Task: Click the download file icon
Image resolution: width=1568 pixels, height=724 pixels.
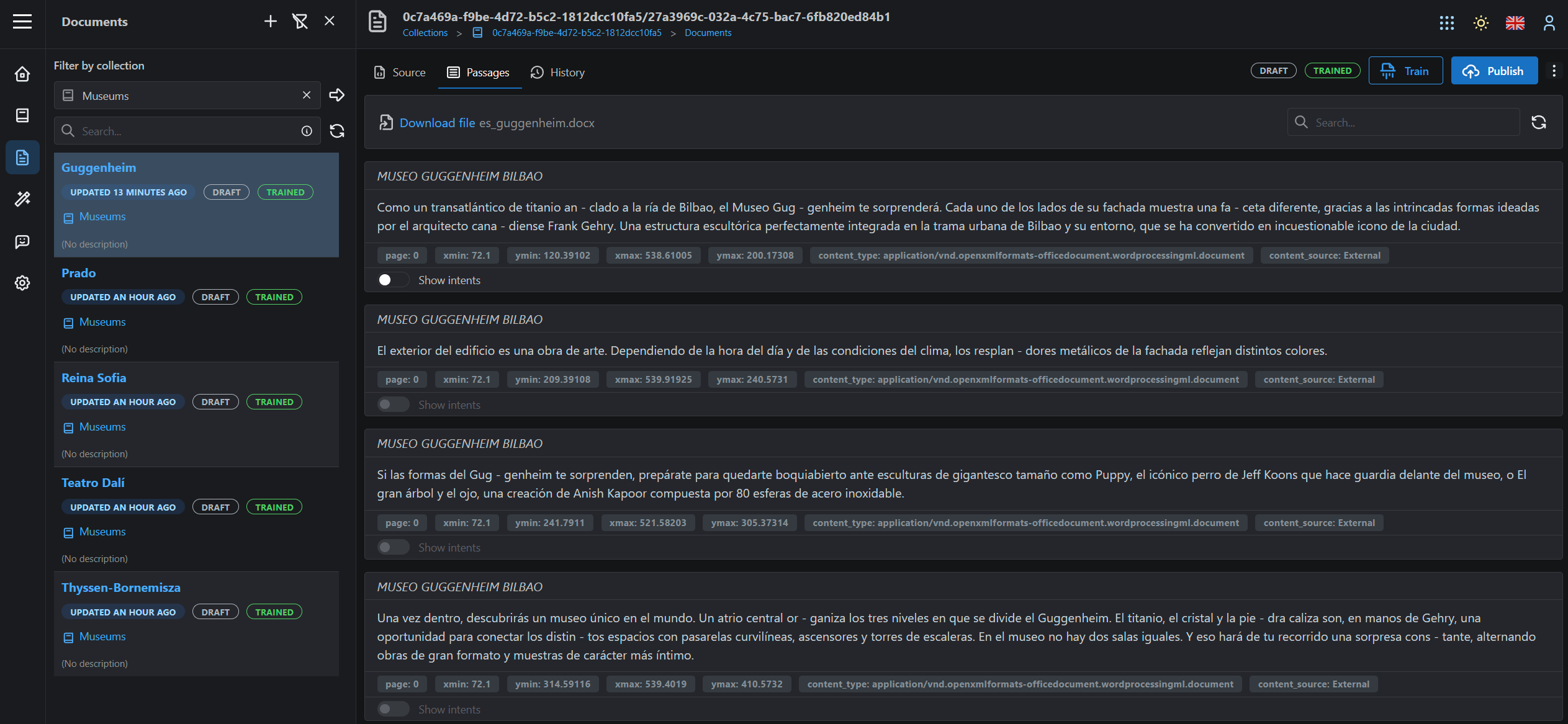Action: (386, 123)
